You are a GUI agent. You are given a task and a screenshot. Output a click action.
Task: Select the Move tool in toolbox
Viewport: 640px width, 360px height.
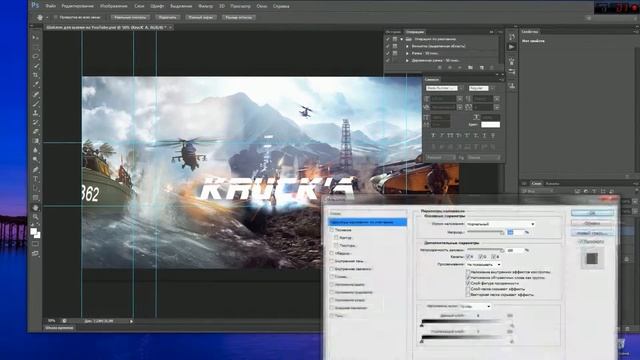click(36, 38)
